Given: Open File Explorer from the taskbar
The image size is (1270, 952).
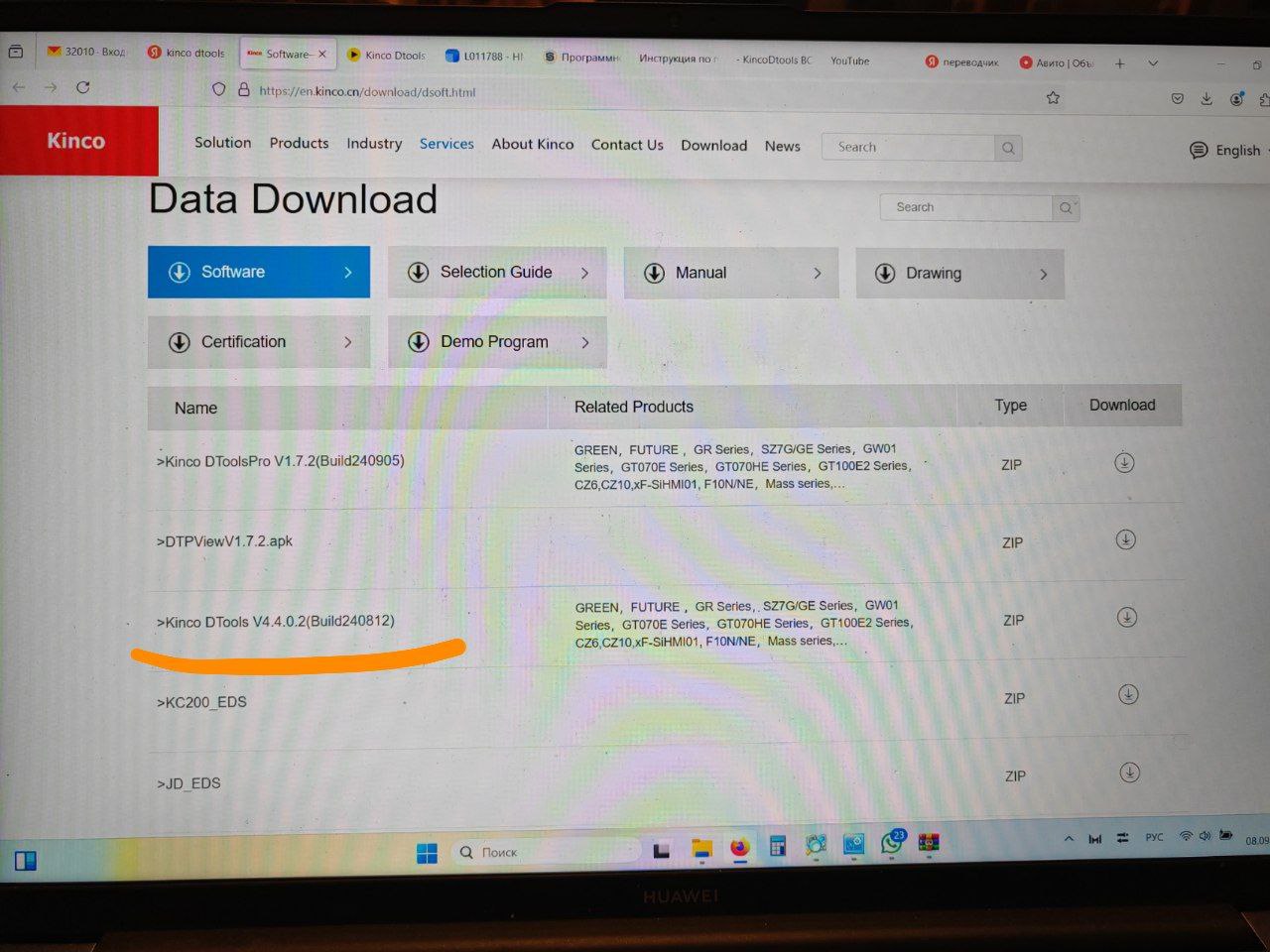Looking at the screenshot, I should point(702,849).
